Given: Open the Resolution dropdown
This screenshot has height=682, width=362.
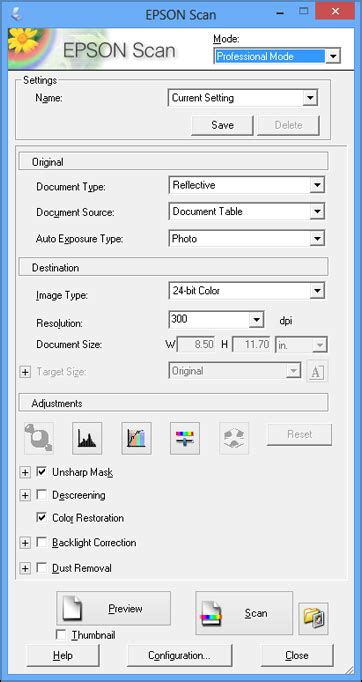Looking at the screenshot, I should pos(216,320).
